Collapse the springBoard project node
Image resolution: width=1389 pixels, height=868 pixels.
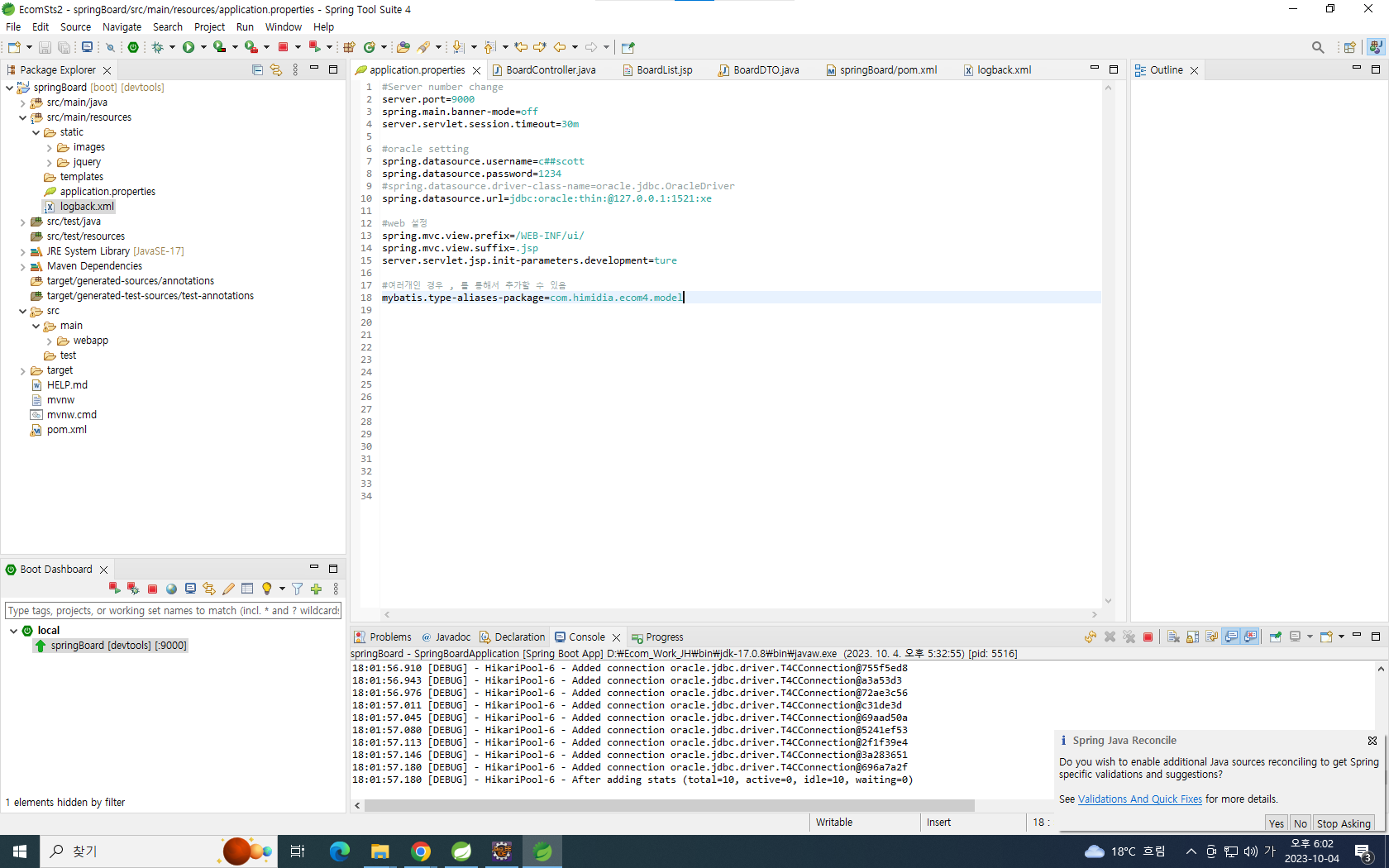[10, 88]
